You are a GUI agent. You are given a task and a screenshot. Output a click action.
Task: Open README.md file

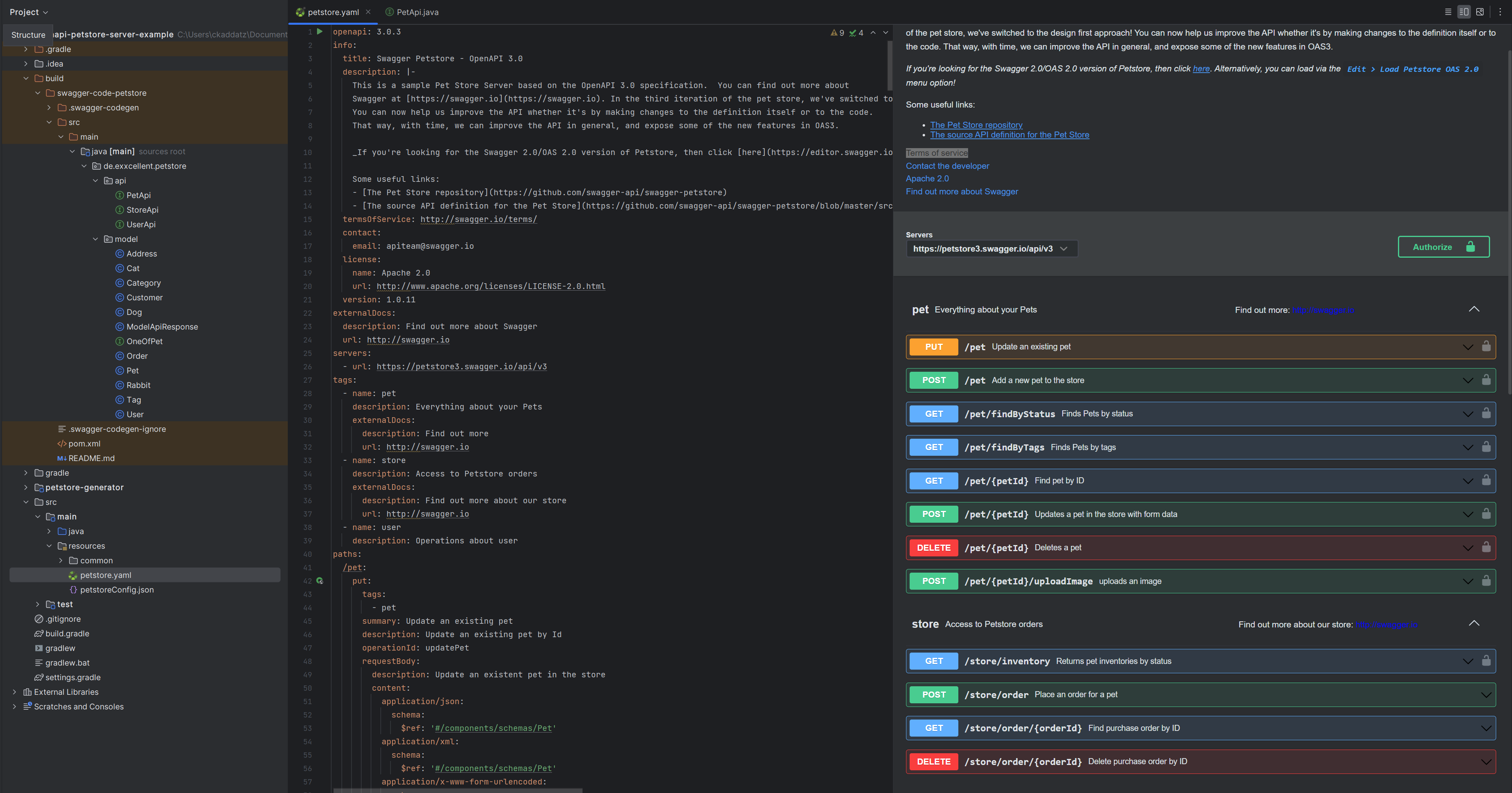[91, 459]
